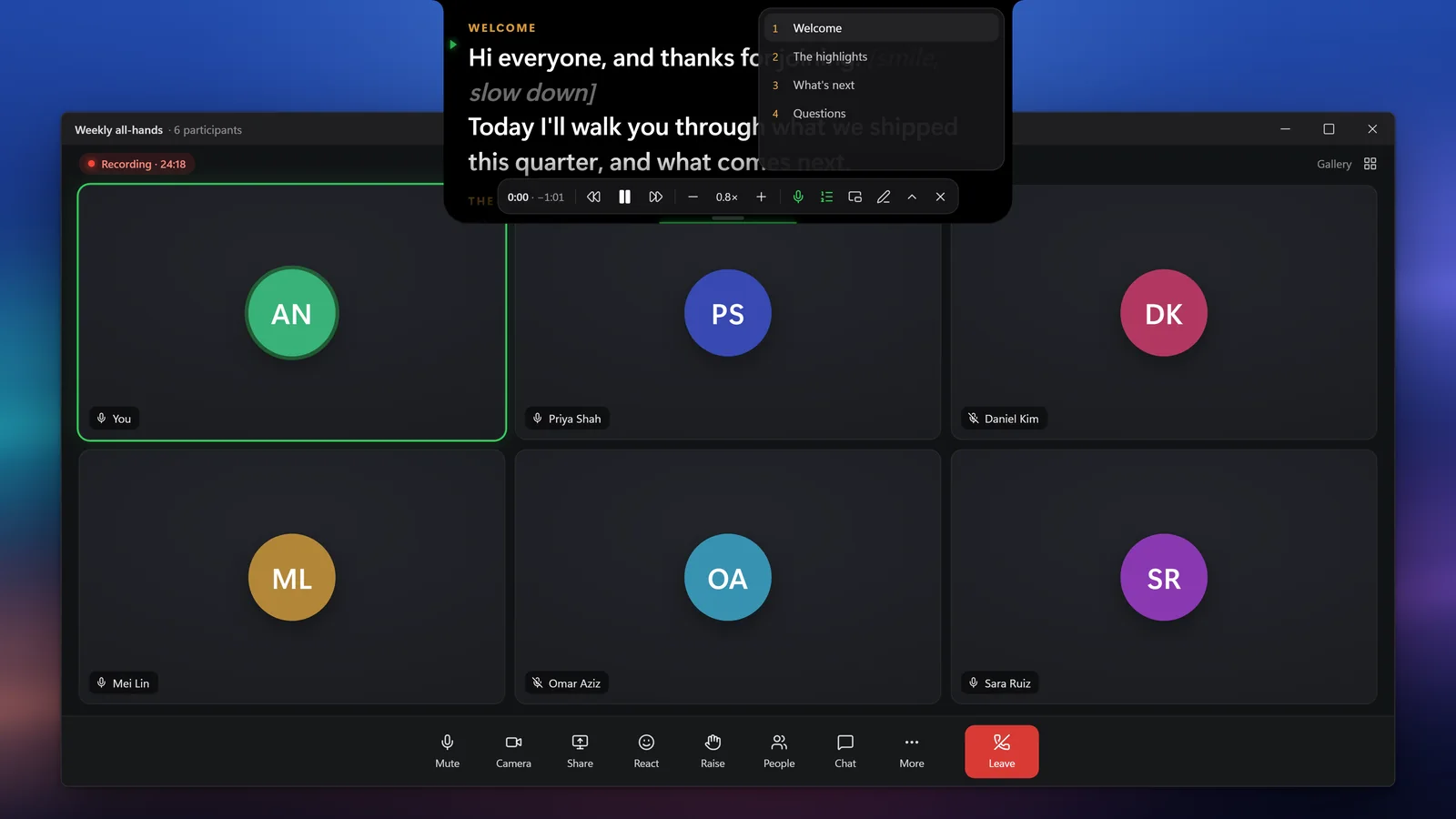1456x819 pixels.
Task: Open teleprompter picture-in-picture view
Action: [854, 197]
